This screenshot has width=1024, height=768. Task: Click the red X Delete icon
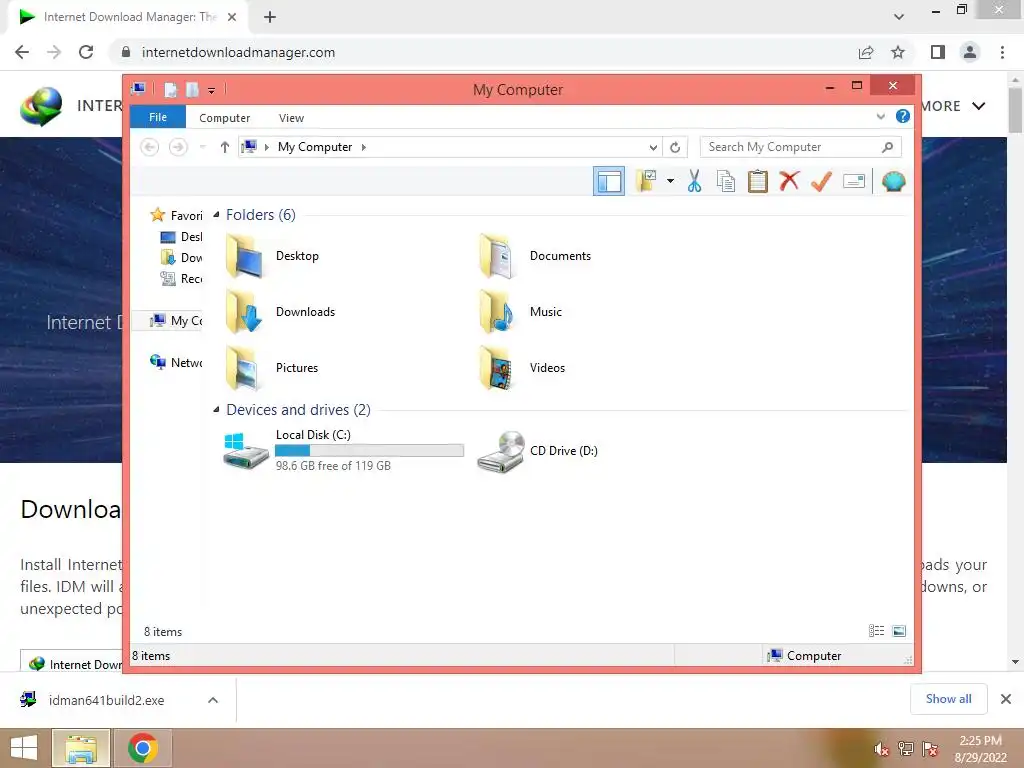click(790, 181)
